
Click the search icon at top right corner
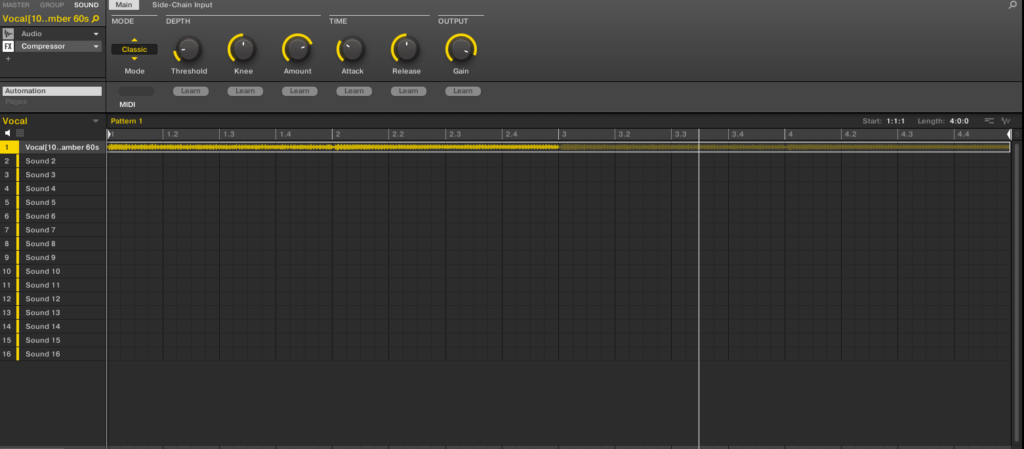pos(1012,5)
